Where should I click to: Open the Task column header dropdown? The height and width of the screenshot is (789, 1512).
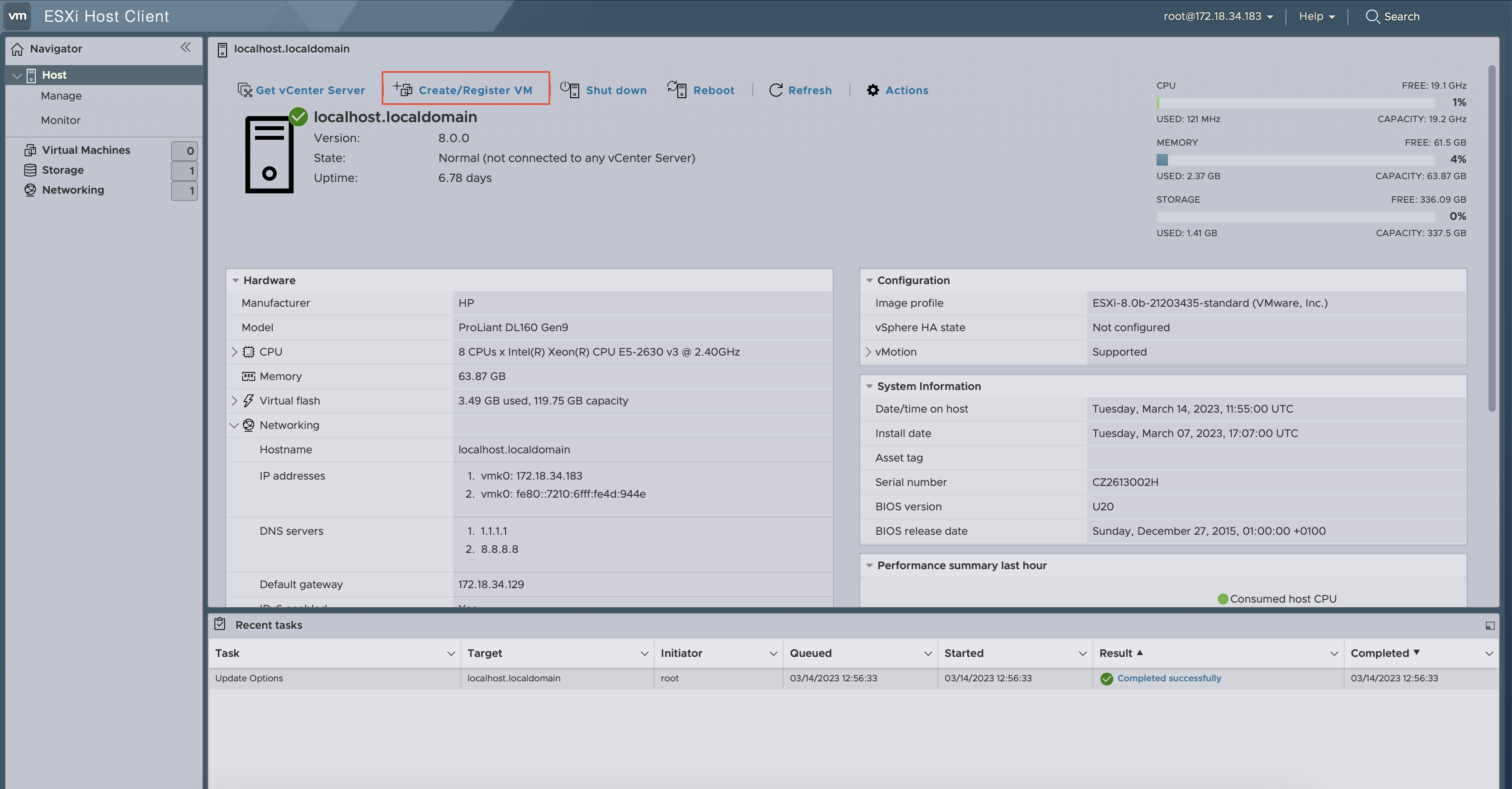[x=451, y=653]
